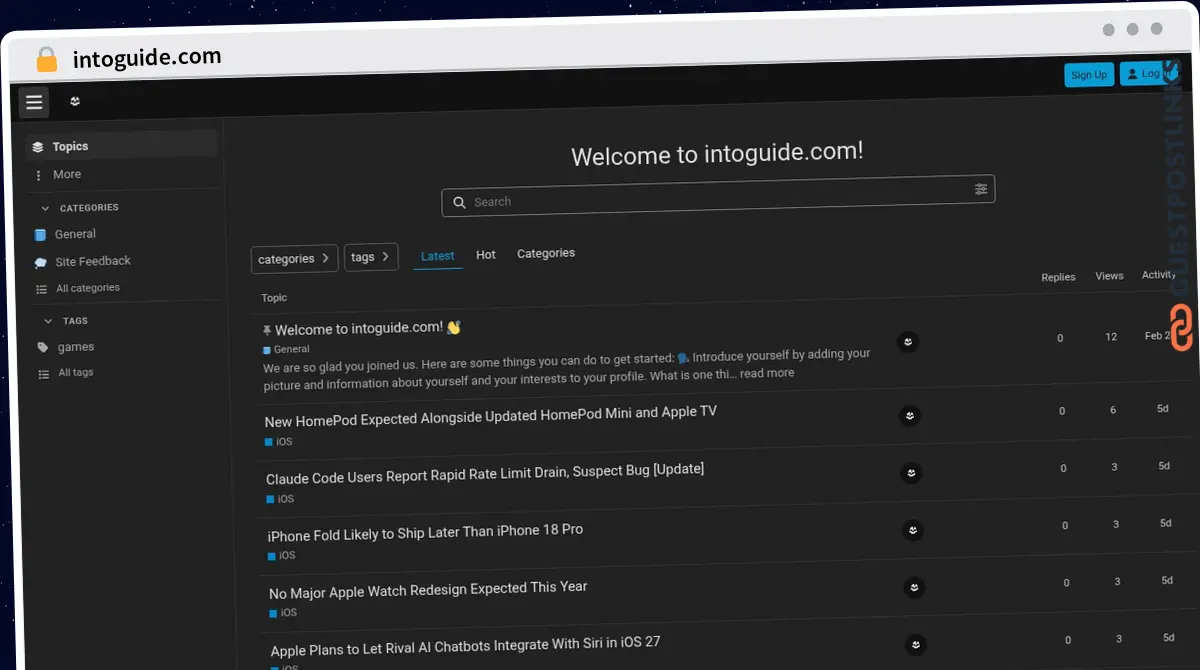This screenshot has width=1200, height=670.
Task: Switch to the Hot tab
Action: (x=486, y=255)
